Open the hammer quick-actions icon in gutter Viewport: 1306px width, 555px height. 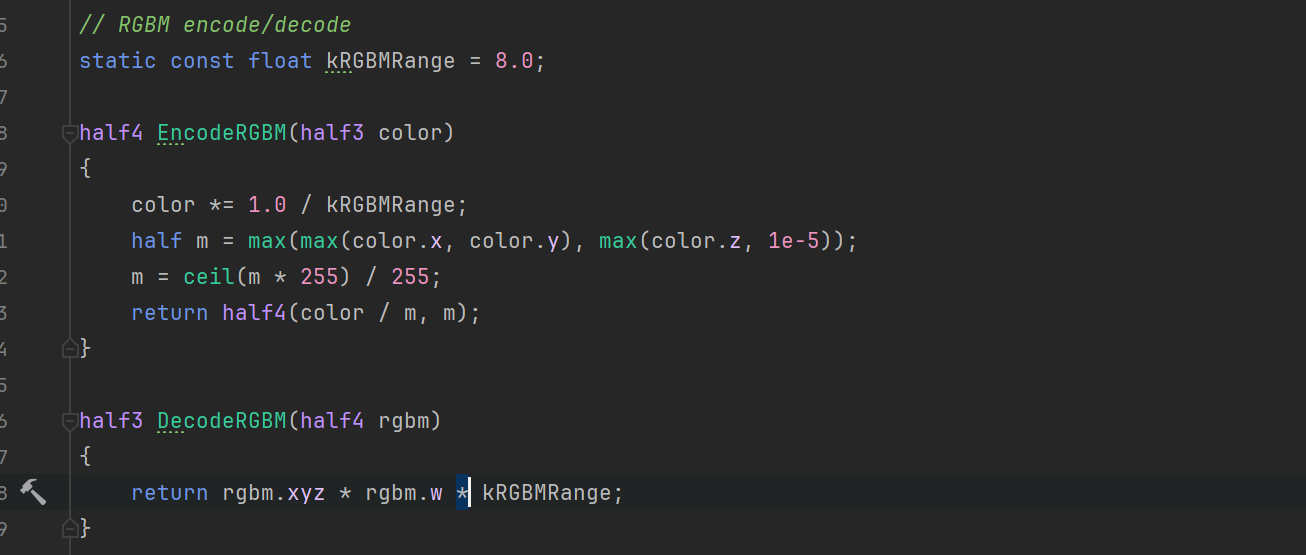point(33,491)
